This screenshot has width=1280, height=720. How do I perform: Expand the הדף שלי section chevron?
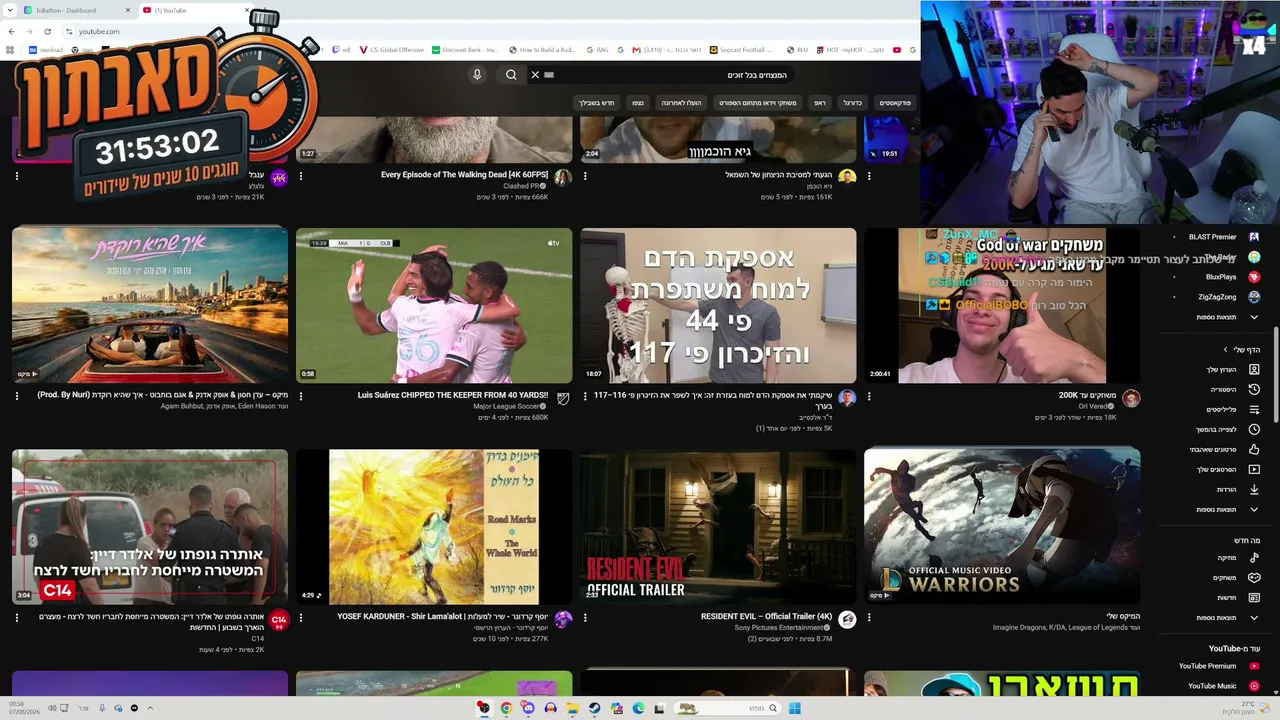(1226, 350)
